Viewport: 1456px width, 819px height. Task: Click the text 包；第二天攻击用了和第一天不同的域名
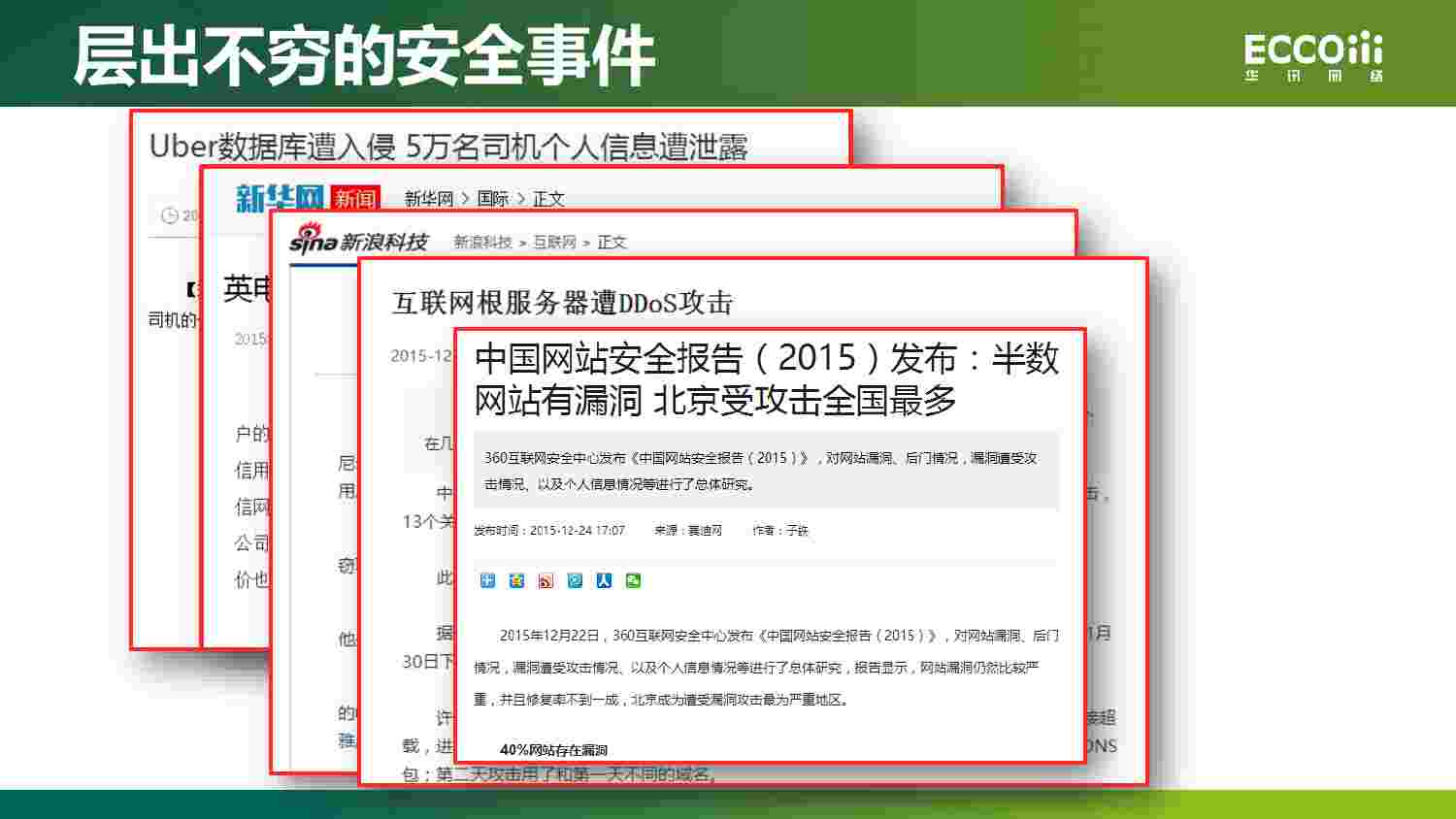560,774
